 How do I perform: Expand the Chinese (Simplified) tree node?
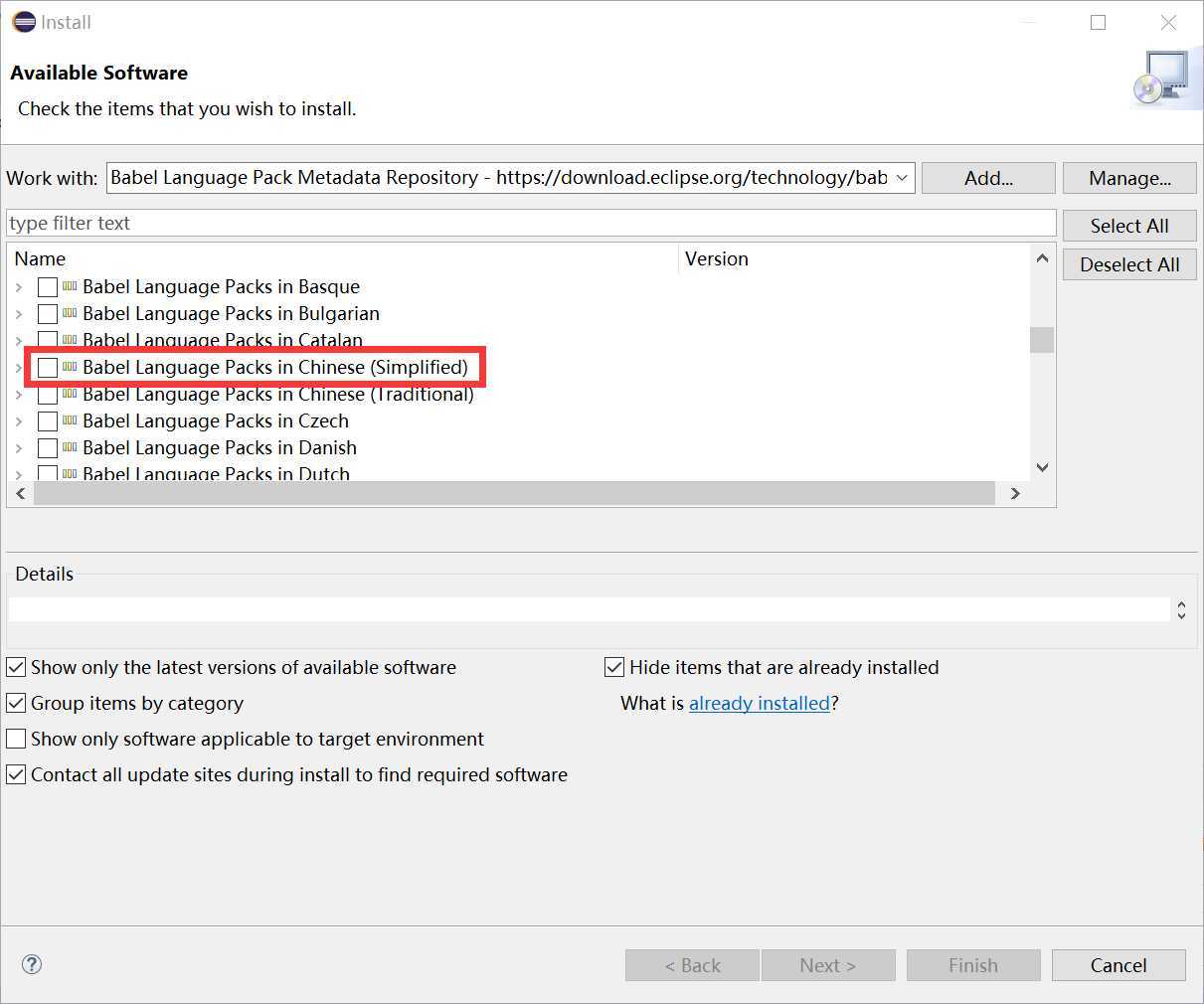tap(19, 368)
